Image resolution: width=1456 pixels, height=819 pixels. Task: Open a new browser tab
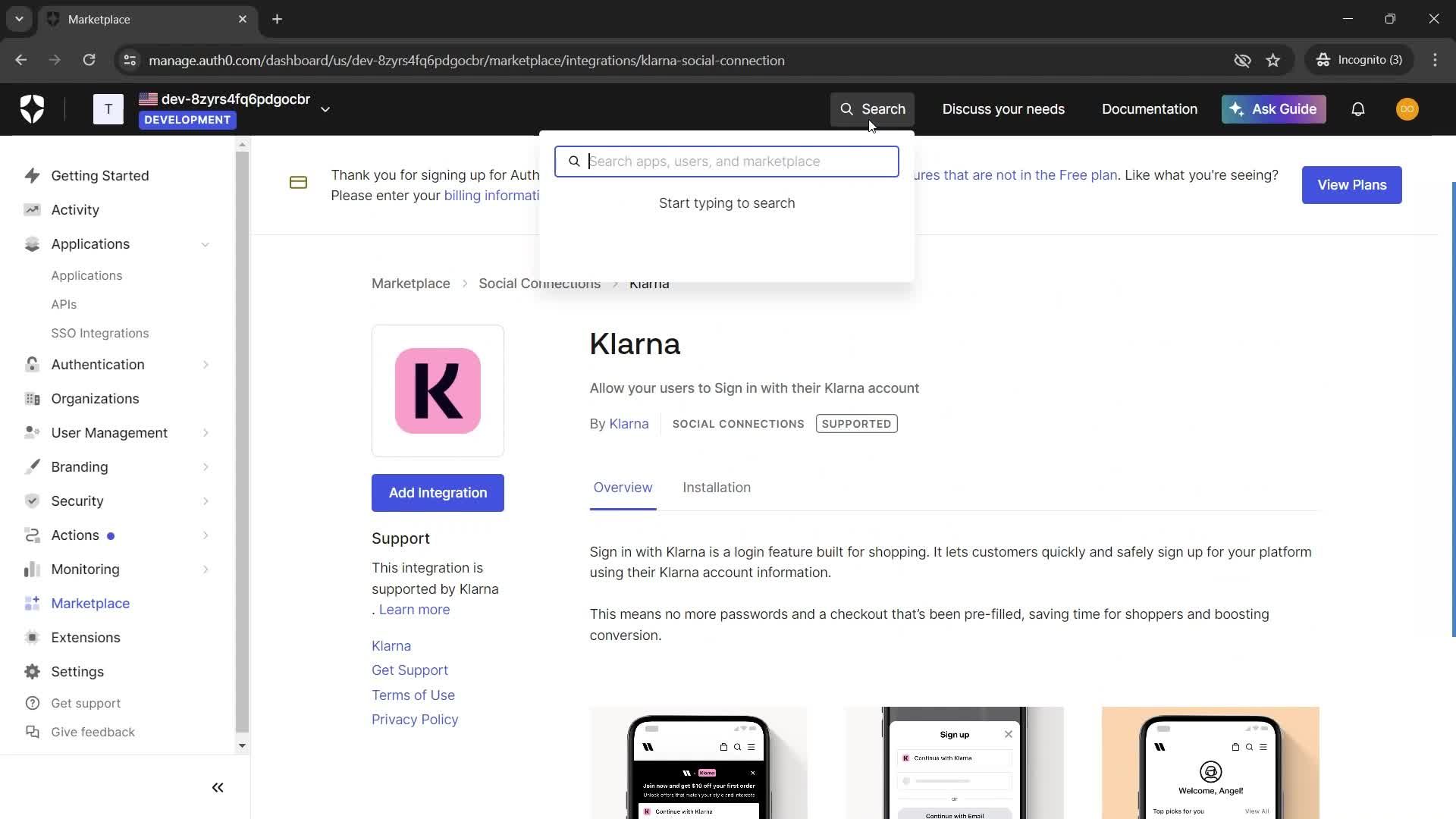pyautogui.click(x=278, y=19)
